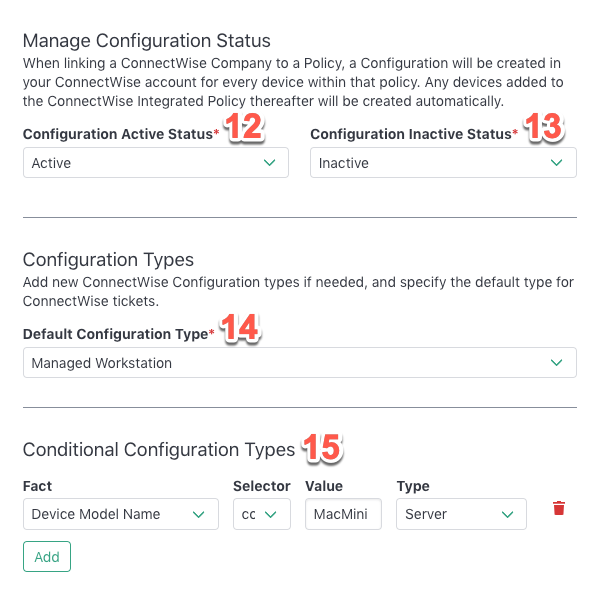604x594 pixels.
Task: Click the red callout number 12
Action: tap(244, 127)
